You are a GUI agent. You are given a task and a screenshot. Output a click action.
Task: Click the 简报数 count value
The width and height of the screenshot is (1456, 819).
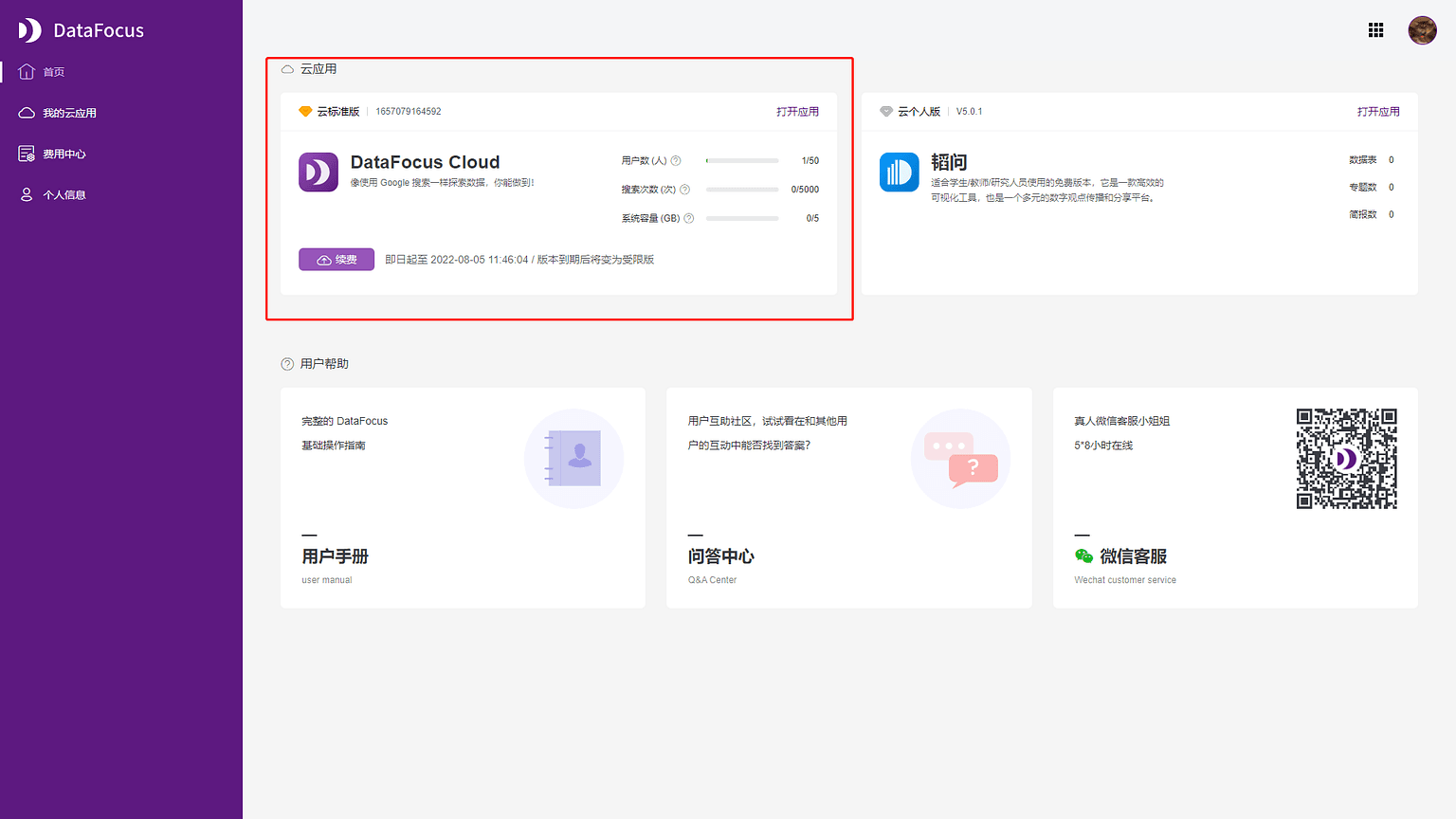[x=1392, y=215]
